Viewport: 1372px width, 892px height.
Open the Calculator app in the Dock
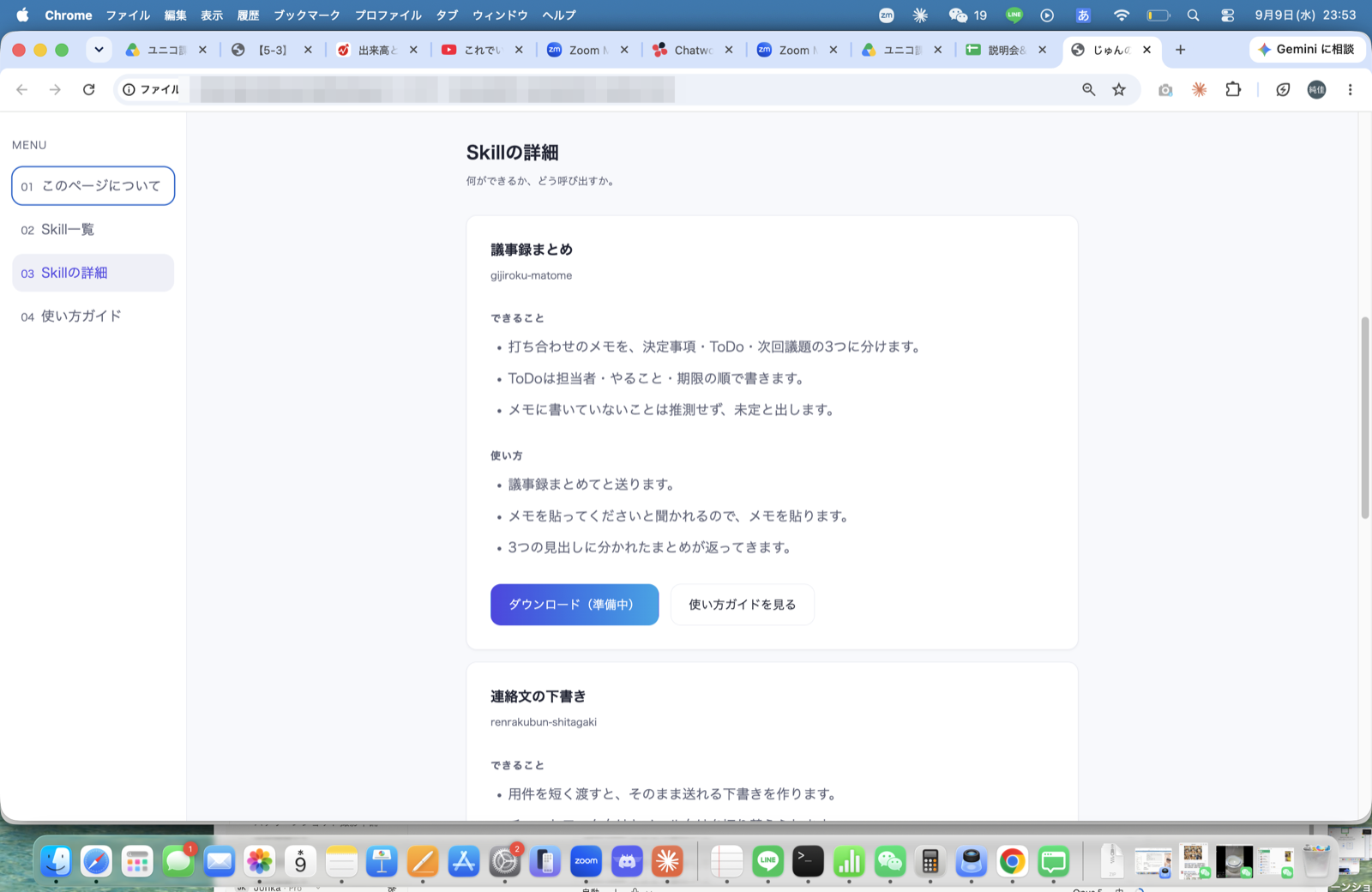pyautogui.click(x=930, y=861)
